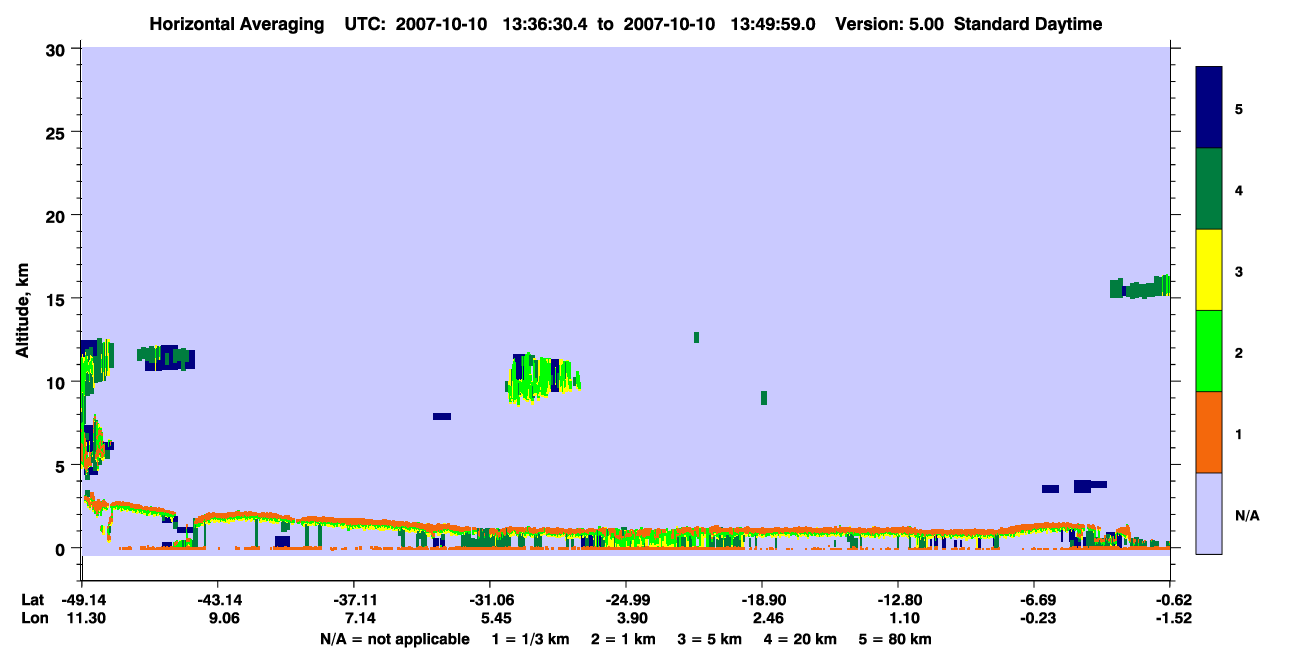Click the '2 = 1 km' legend text

click(623, 639)
